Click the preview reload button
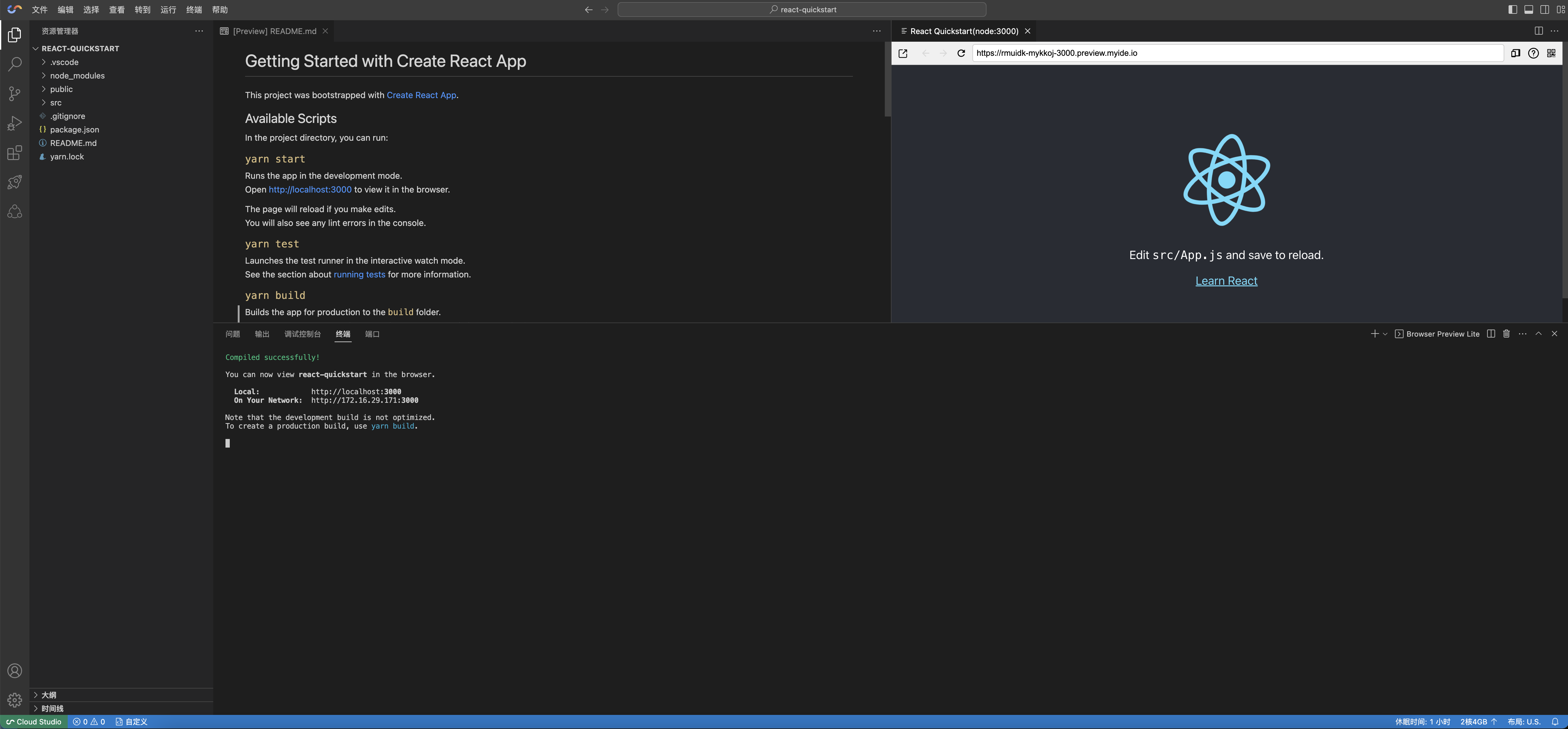Viewport: 1568px width, 729px height. (961, 53)
